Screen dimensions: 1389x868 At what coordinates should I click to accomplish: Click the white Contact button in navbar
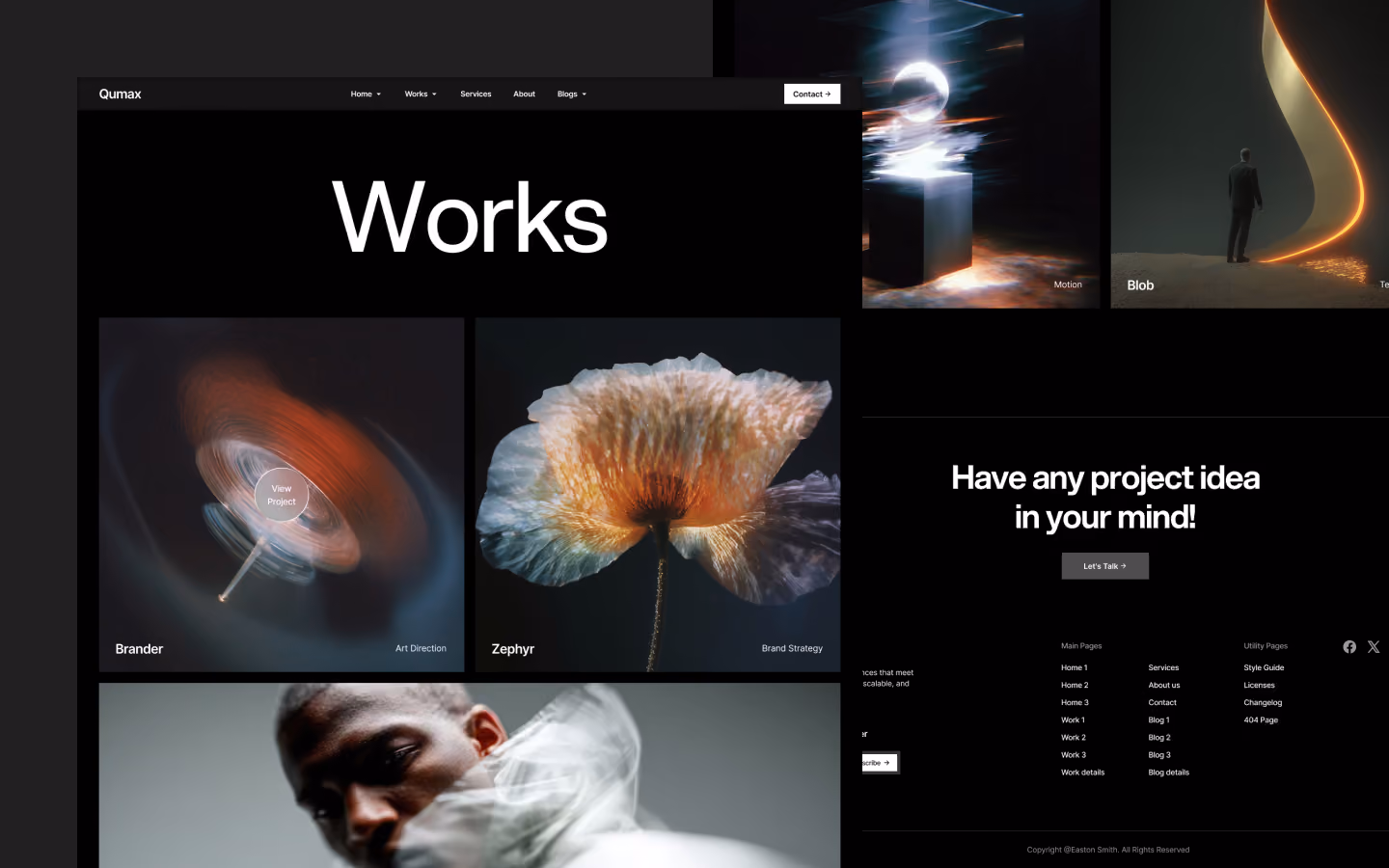pyautogui.click(x=812, y=94)
